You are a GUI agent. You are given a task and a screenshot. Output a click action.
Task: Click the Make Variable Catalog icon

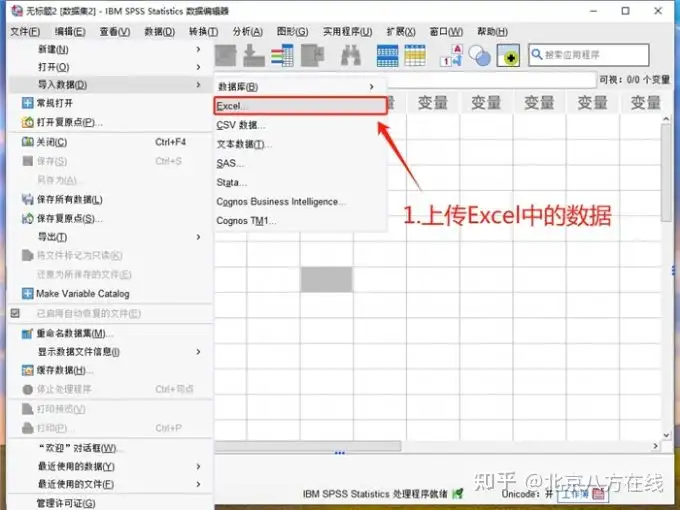point(27,294)
